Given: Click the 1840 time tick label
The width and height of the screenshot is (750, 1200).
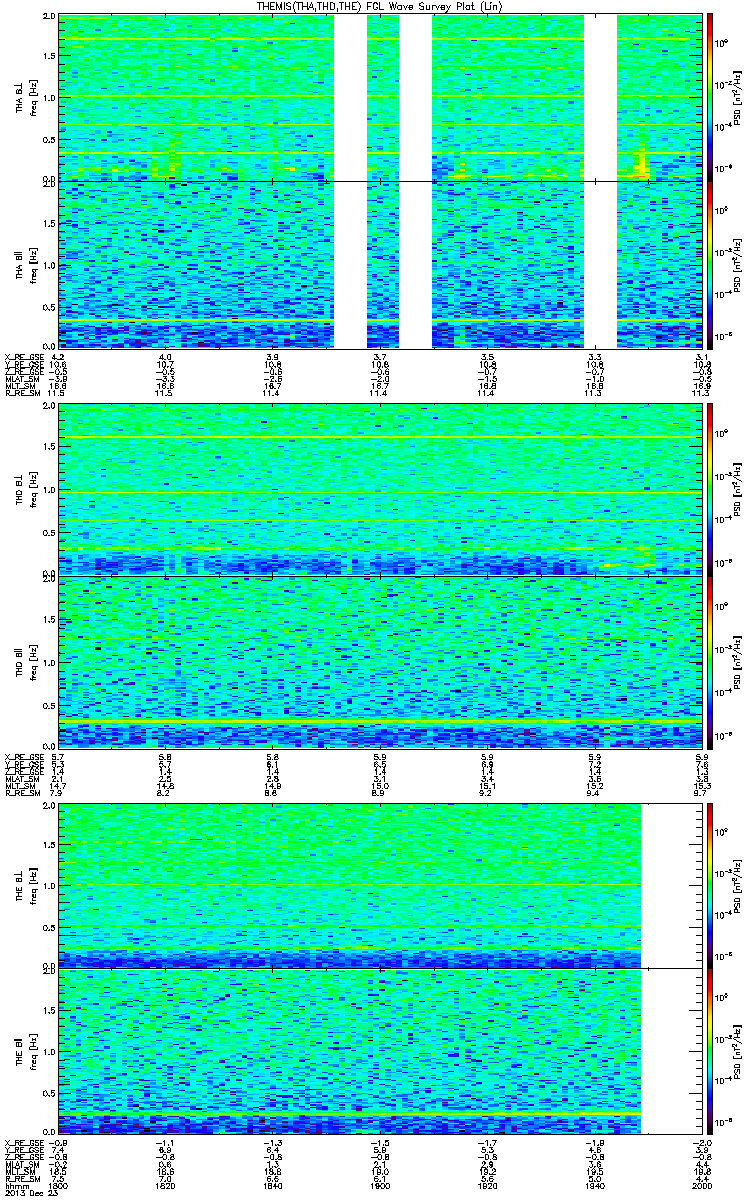Looking at the screenshot, I should coord(271,1184).
